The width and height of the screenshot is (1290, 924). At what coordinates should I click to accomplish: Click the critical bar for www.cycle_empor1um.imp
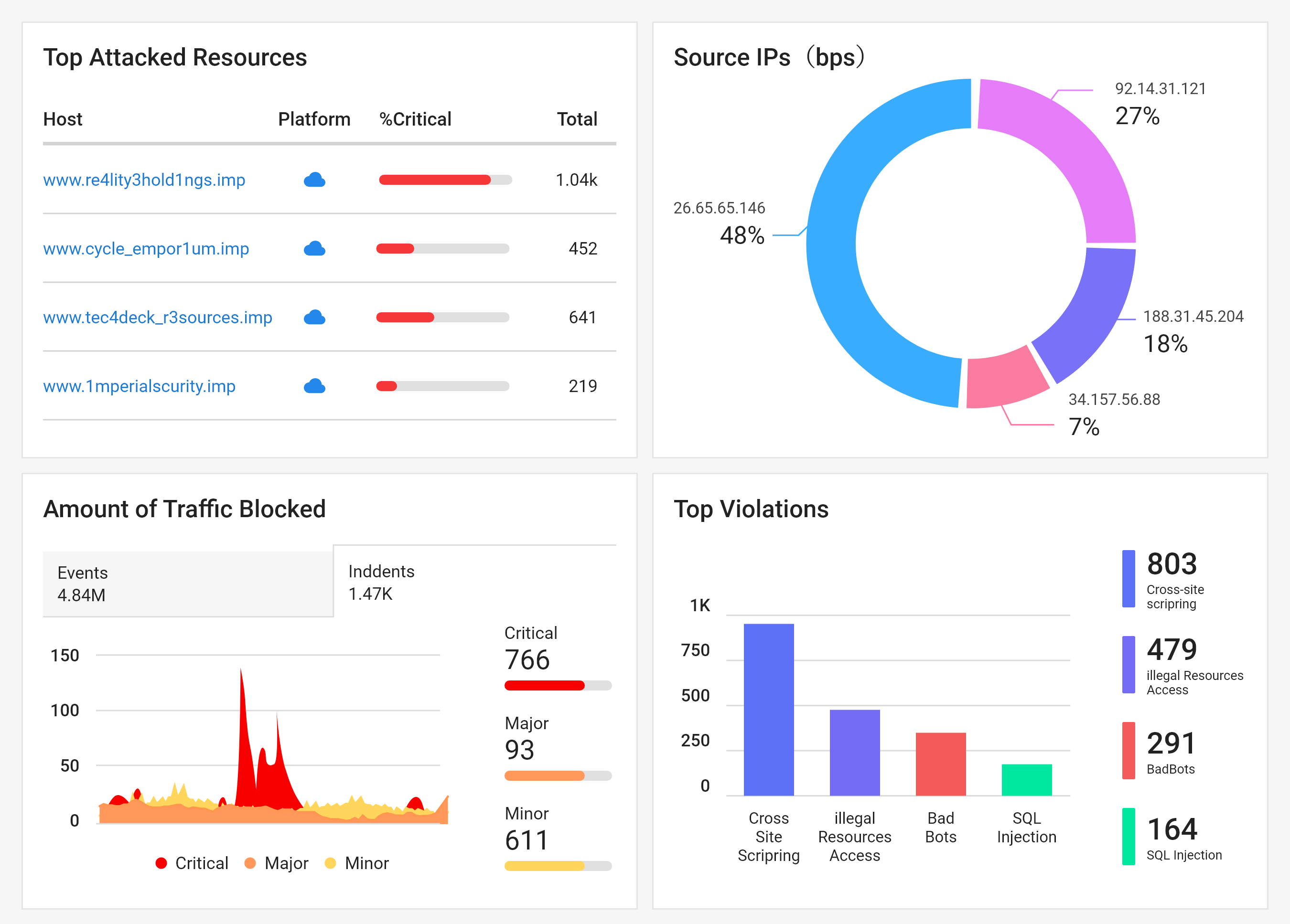click(x=442, y=248)
